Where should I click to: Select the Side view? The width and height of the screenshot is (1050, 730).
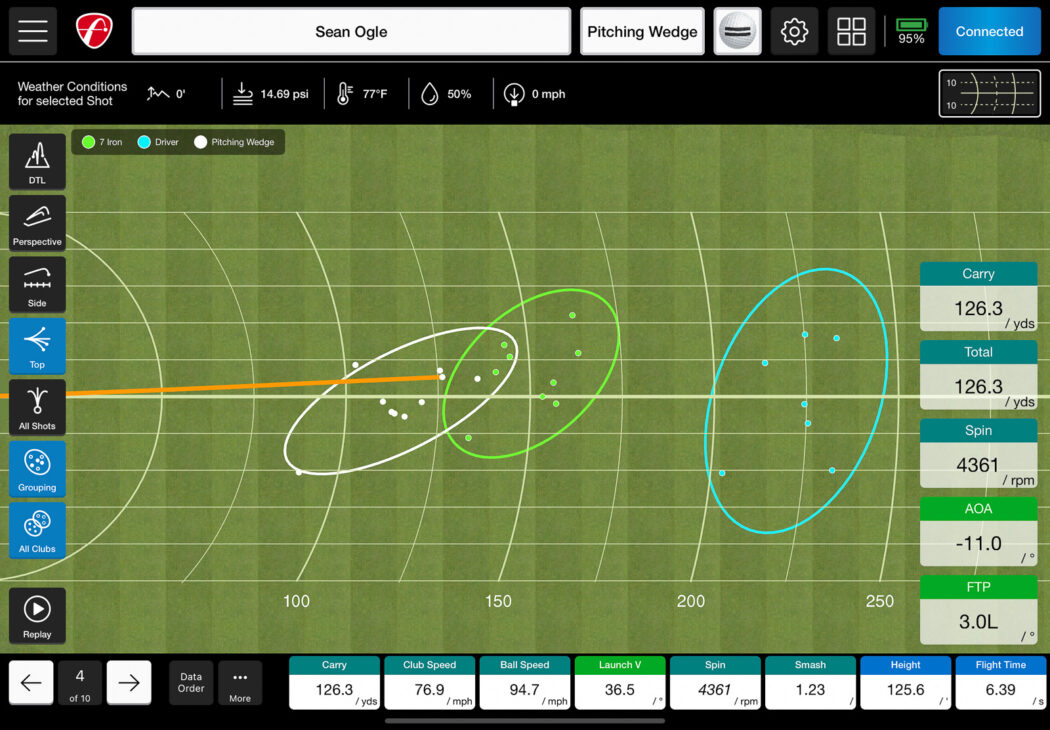[x=37, y=284]
